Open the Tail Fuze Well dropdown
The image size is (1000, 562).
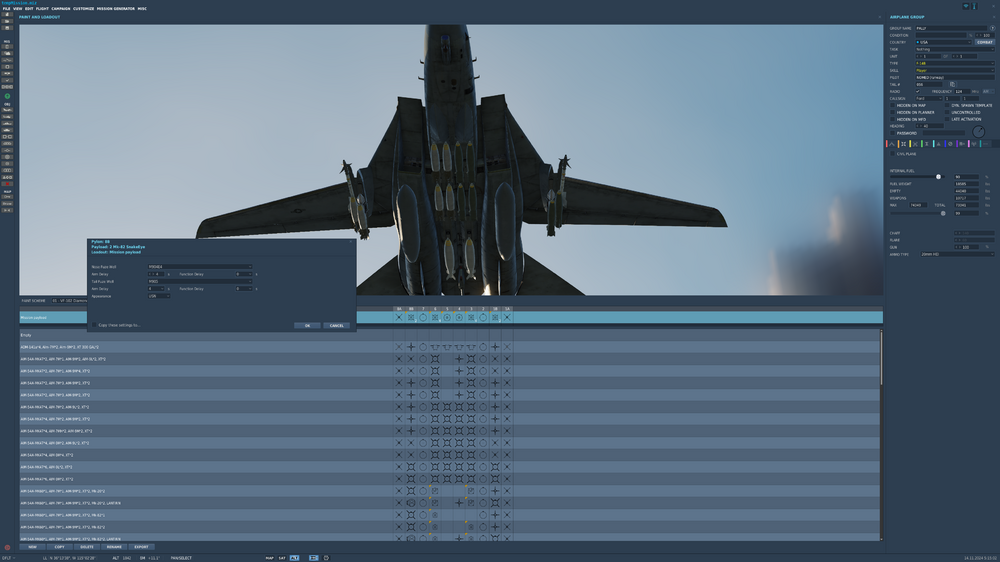click(x=200, y=281)
